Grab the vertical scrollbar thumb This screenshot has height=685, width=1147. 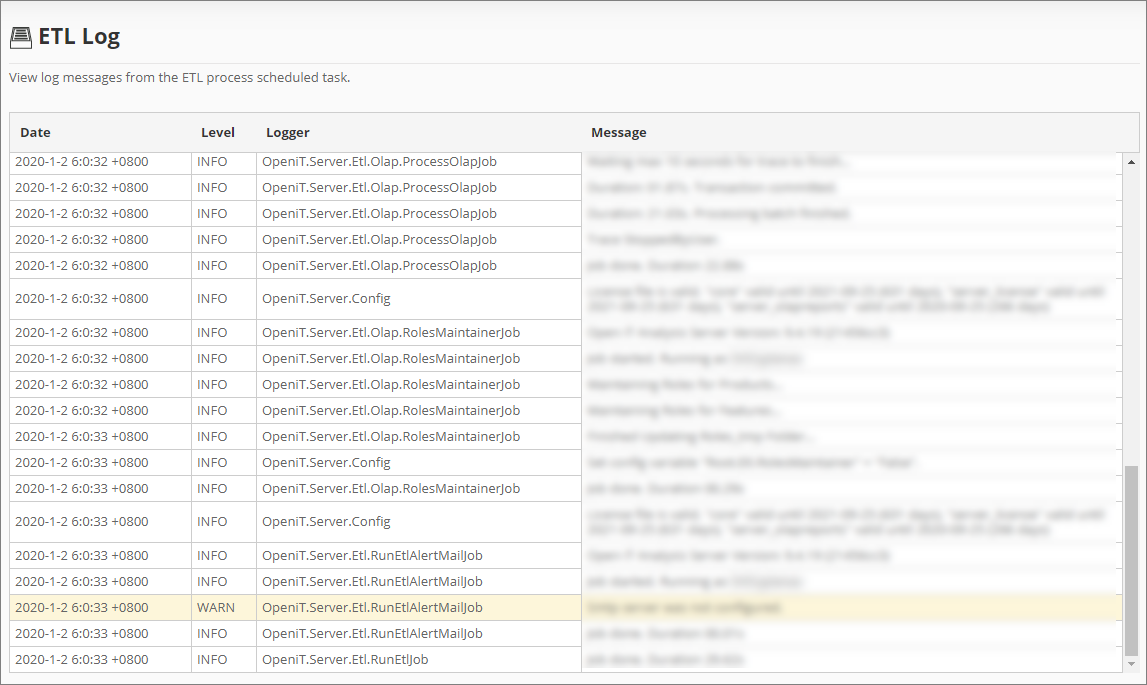pyautogui.click(x=1131, y=560)
